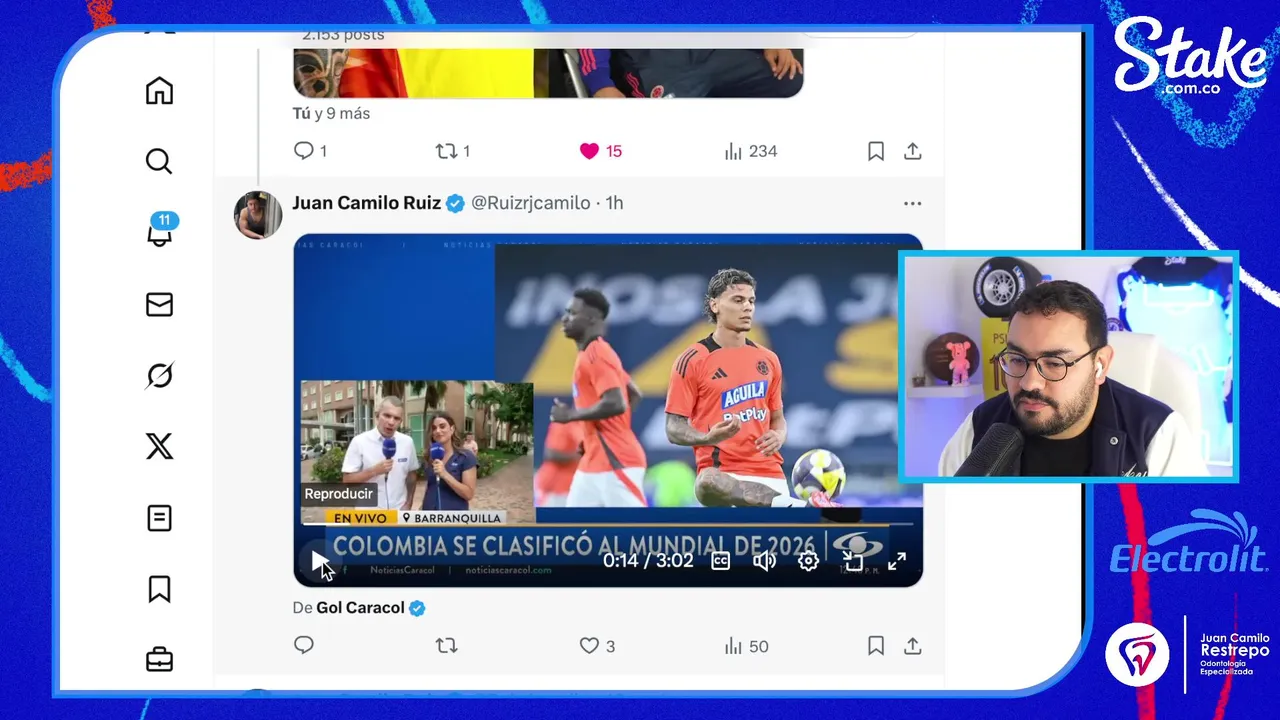Open the 'Tú y 9 más' likes text
This screenshot has width=1280, height=720.
coord(331,113)
